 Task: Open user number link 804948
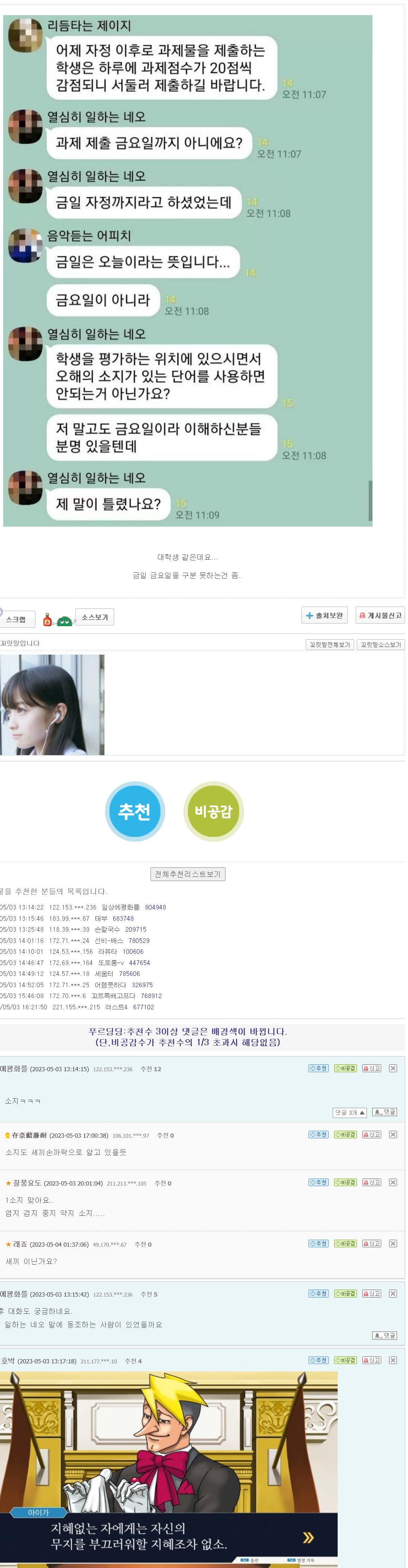[155, 907]
